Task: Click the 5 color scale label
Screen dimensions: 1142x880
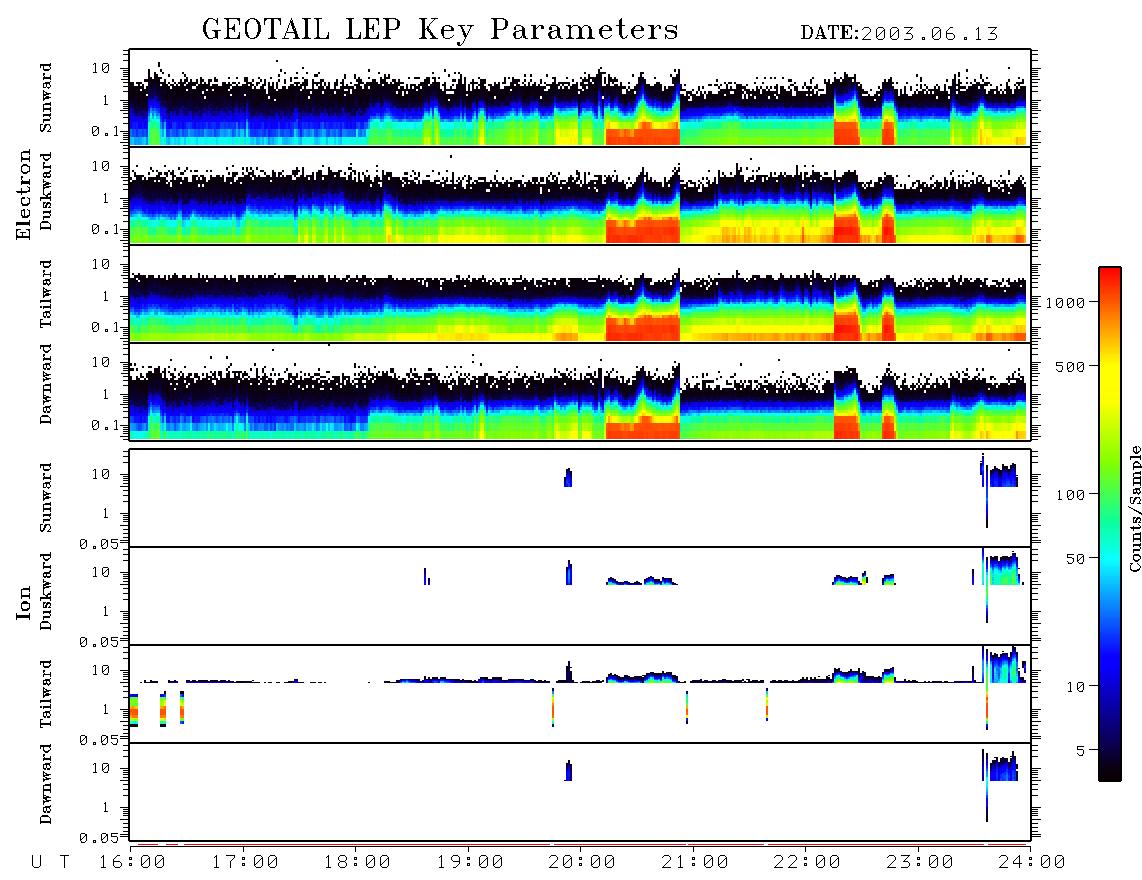Action: click(1081, 750)
